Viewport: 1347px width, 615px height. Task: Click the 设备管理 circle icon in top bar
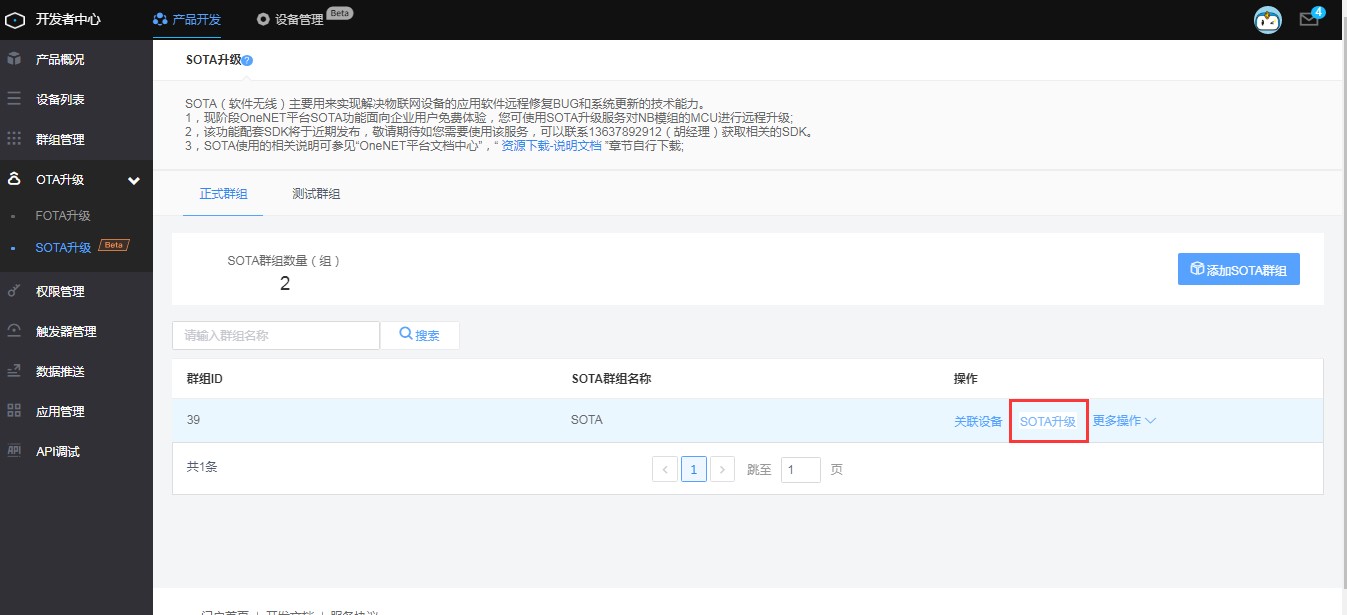263,19
